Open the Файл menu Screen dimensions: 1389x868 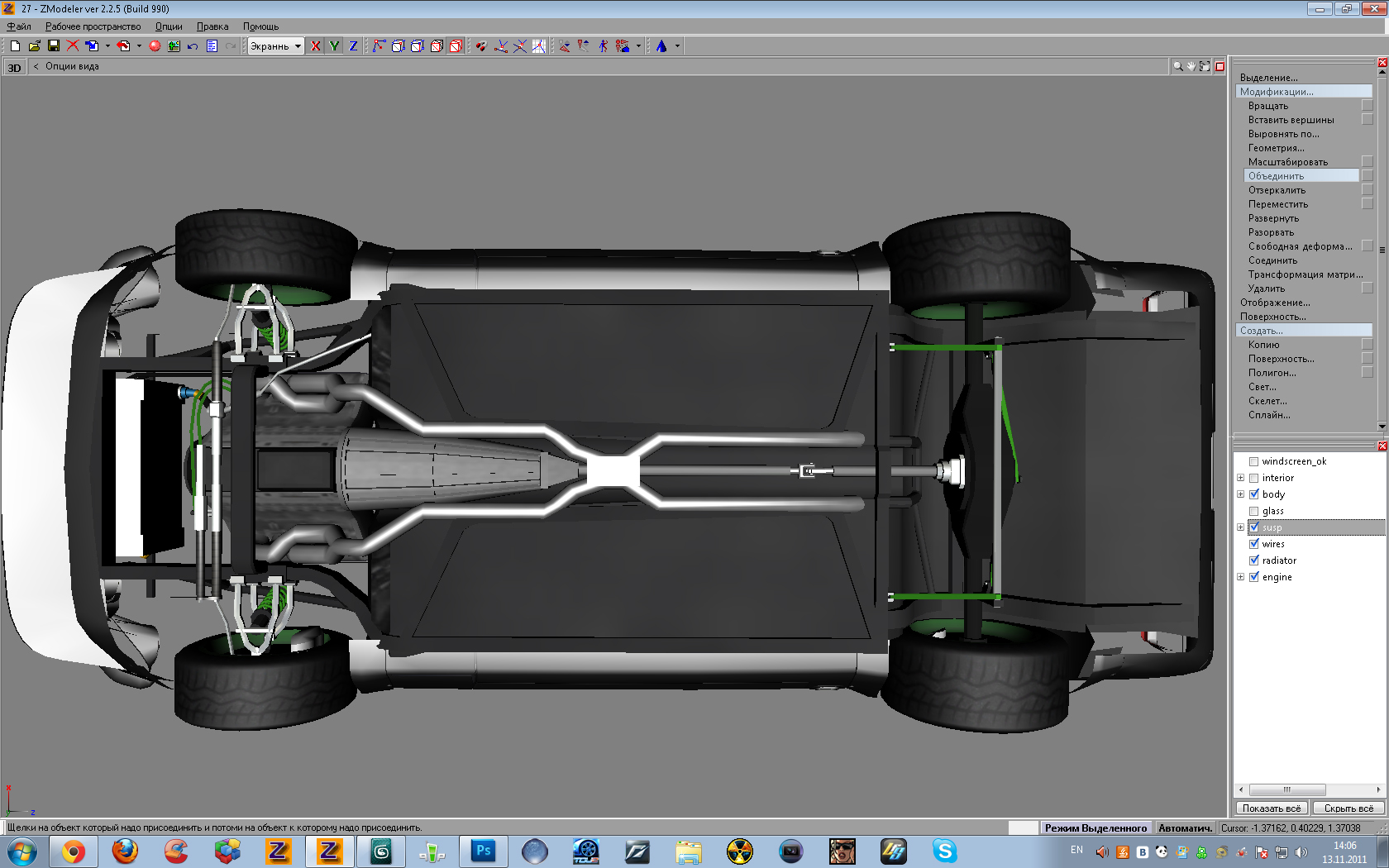click(x=19, y=26)
